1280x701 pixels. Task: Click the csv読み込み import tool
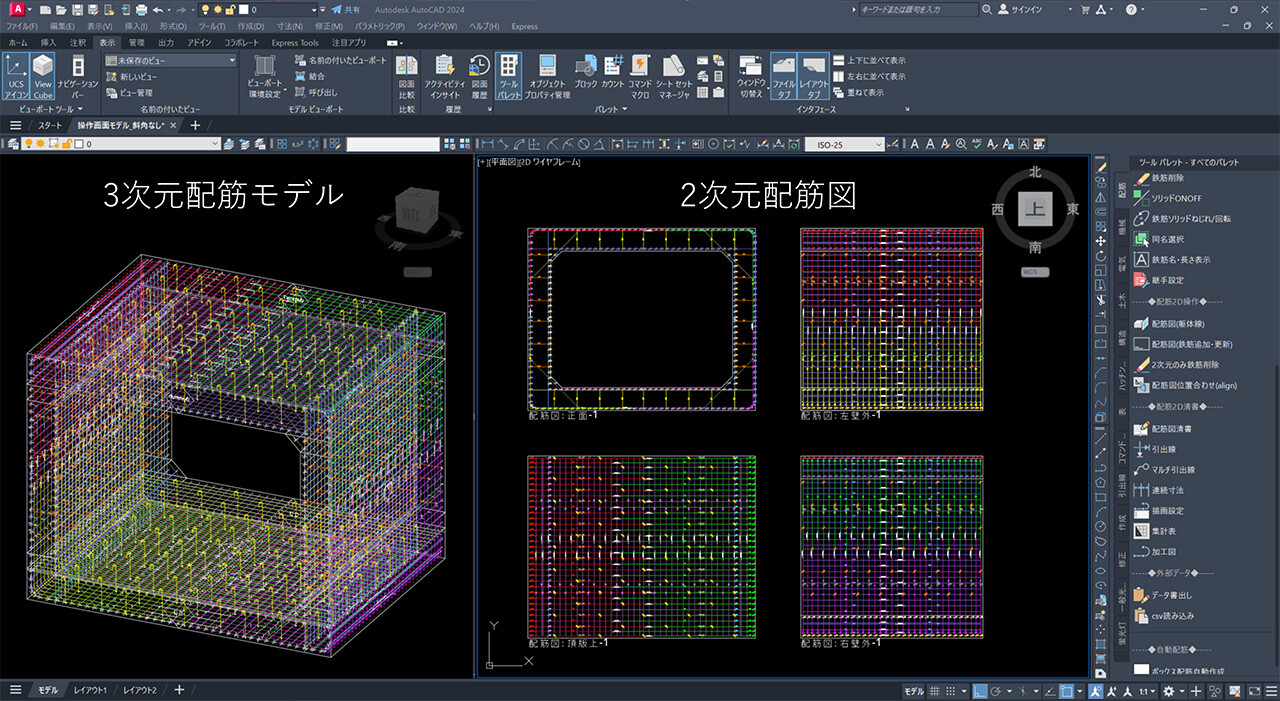(x=1172, y=615)
